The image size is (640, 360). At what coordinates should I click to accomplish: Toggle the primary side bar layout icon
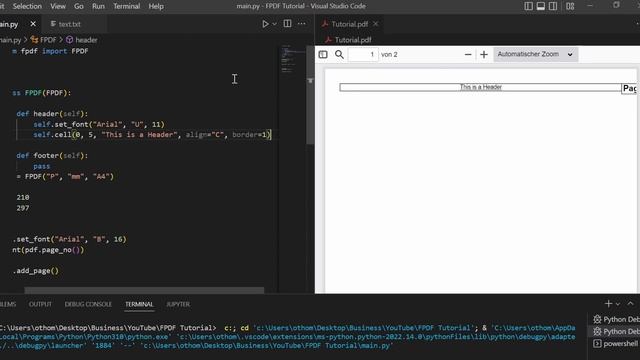[529, 6]
